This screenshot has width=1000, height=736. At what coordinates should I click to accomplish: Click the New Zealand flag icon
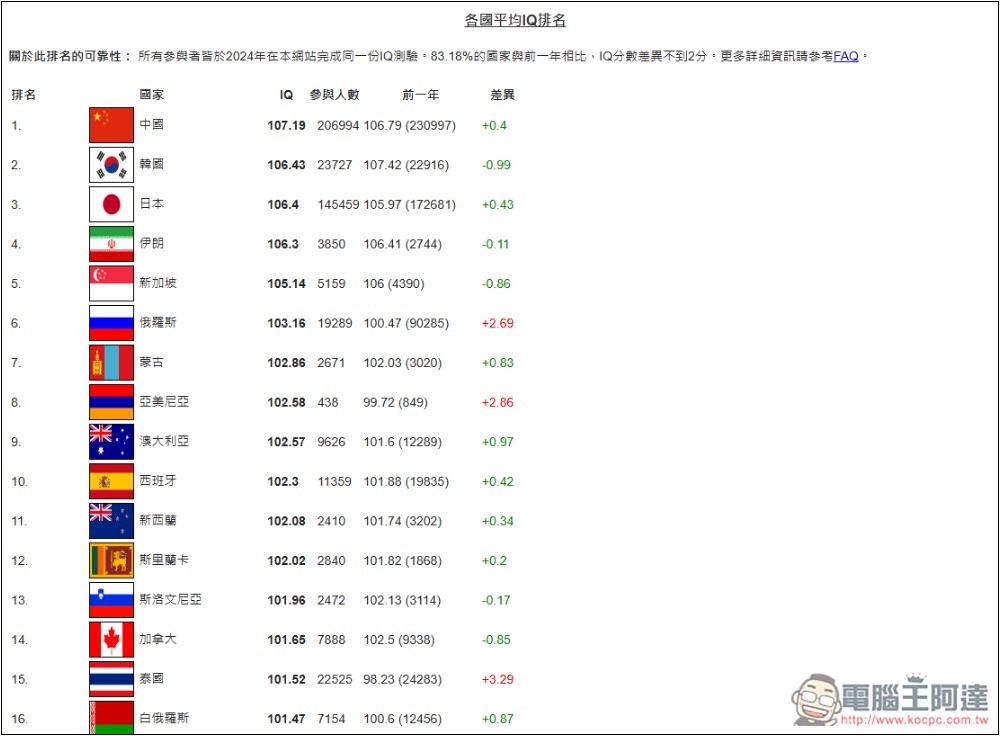[x=111, y=520]
